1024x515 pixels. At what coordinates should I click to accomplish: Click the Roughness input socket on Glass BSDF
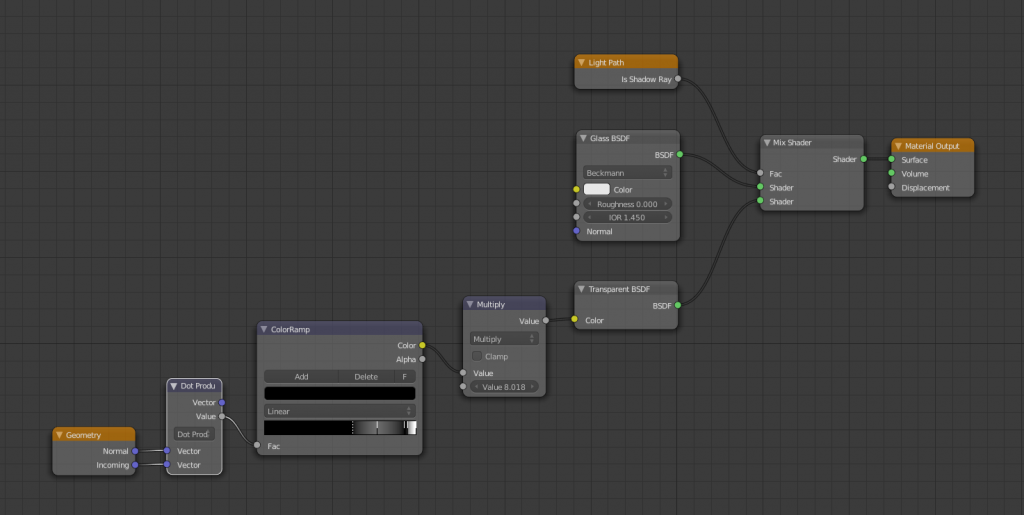point(576,204)
